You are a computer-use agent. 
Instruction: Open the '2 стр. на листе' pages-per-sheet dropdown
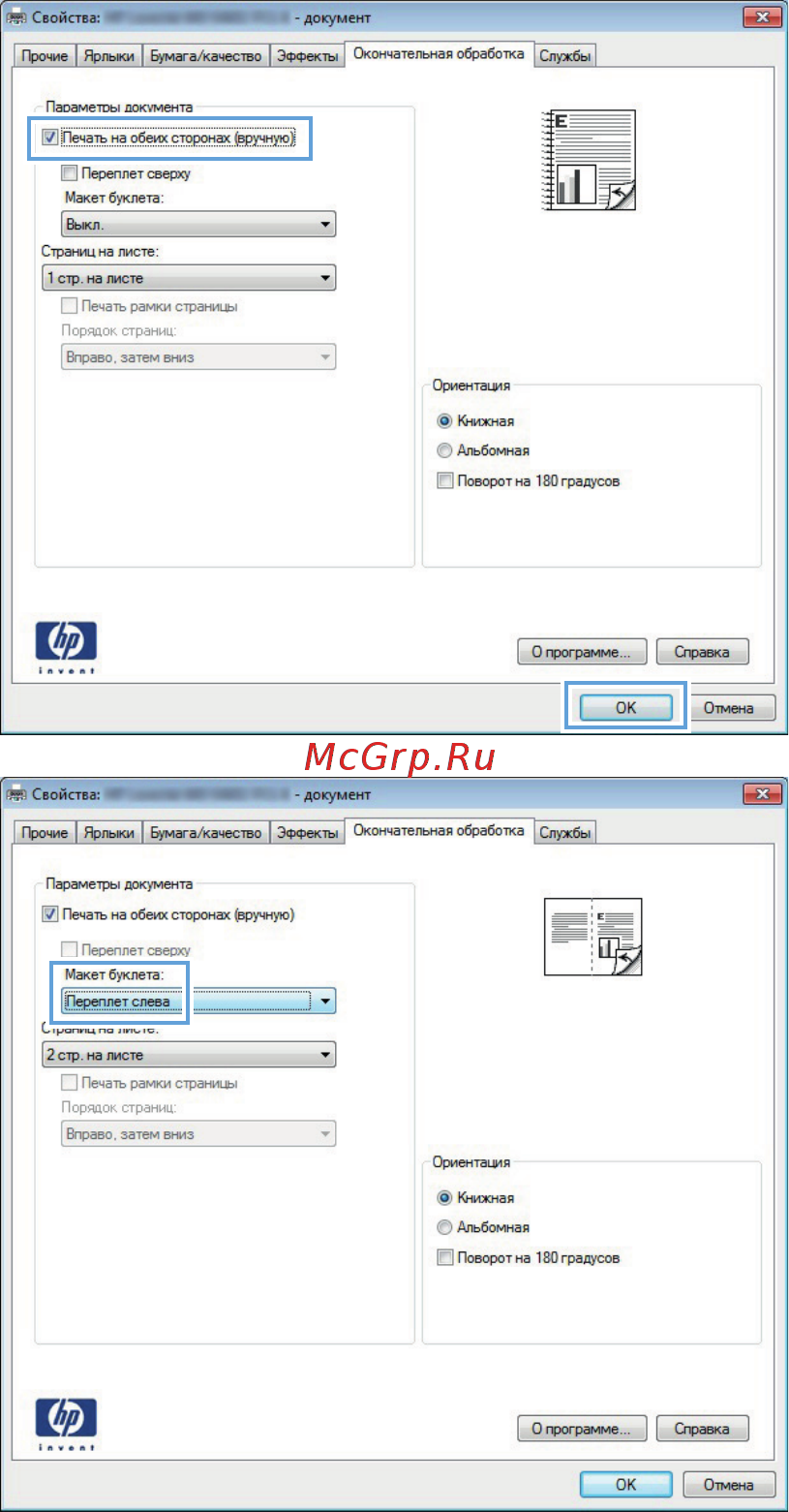pos(189,1055)
